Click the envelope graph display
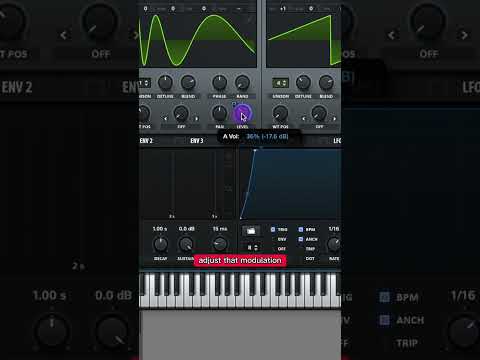The width and height of the screenshot is (480, 360). [x=187, y=184]
